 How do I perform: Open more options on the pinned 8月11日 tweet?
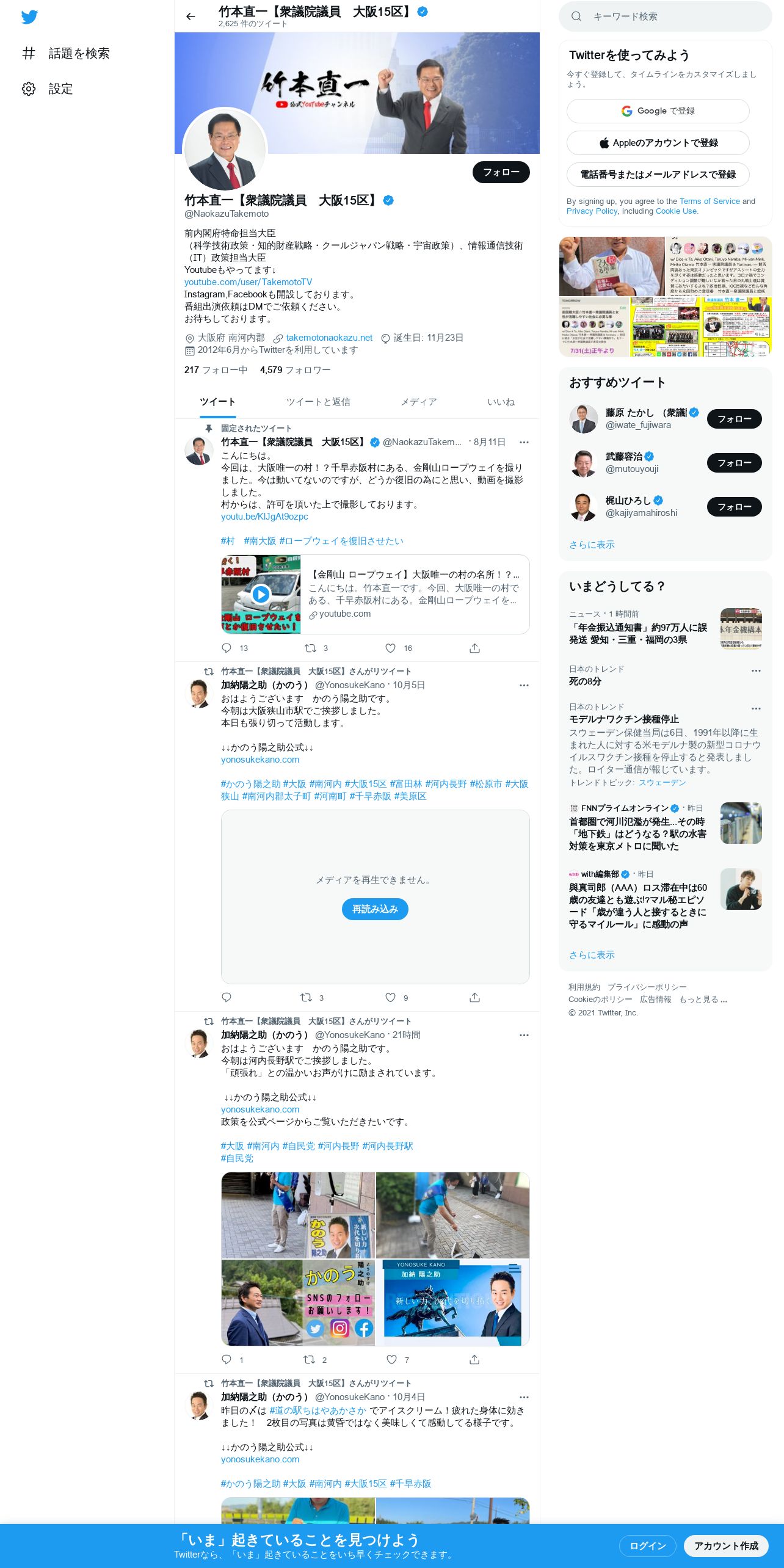point(524,442)
